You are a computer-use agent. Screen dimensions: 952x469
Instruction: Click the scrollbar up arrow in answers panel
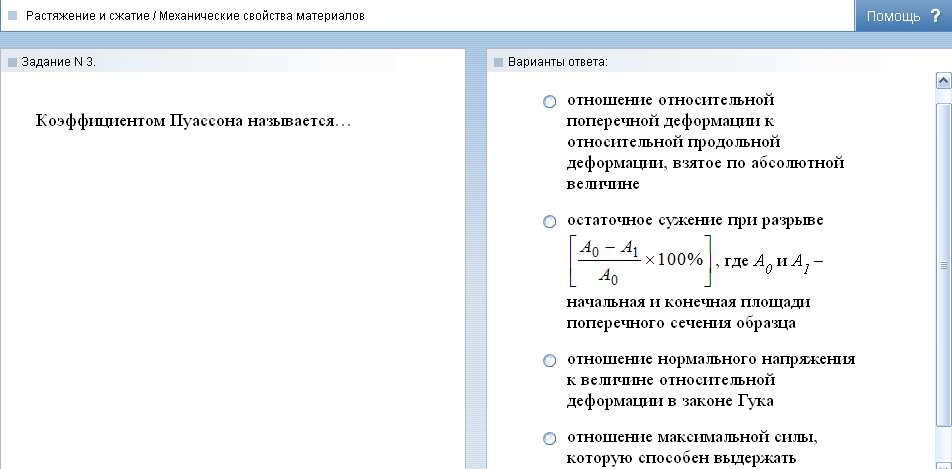[x=944, y=80]
